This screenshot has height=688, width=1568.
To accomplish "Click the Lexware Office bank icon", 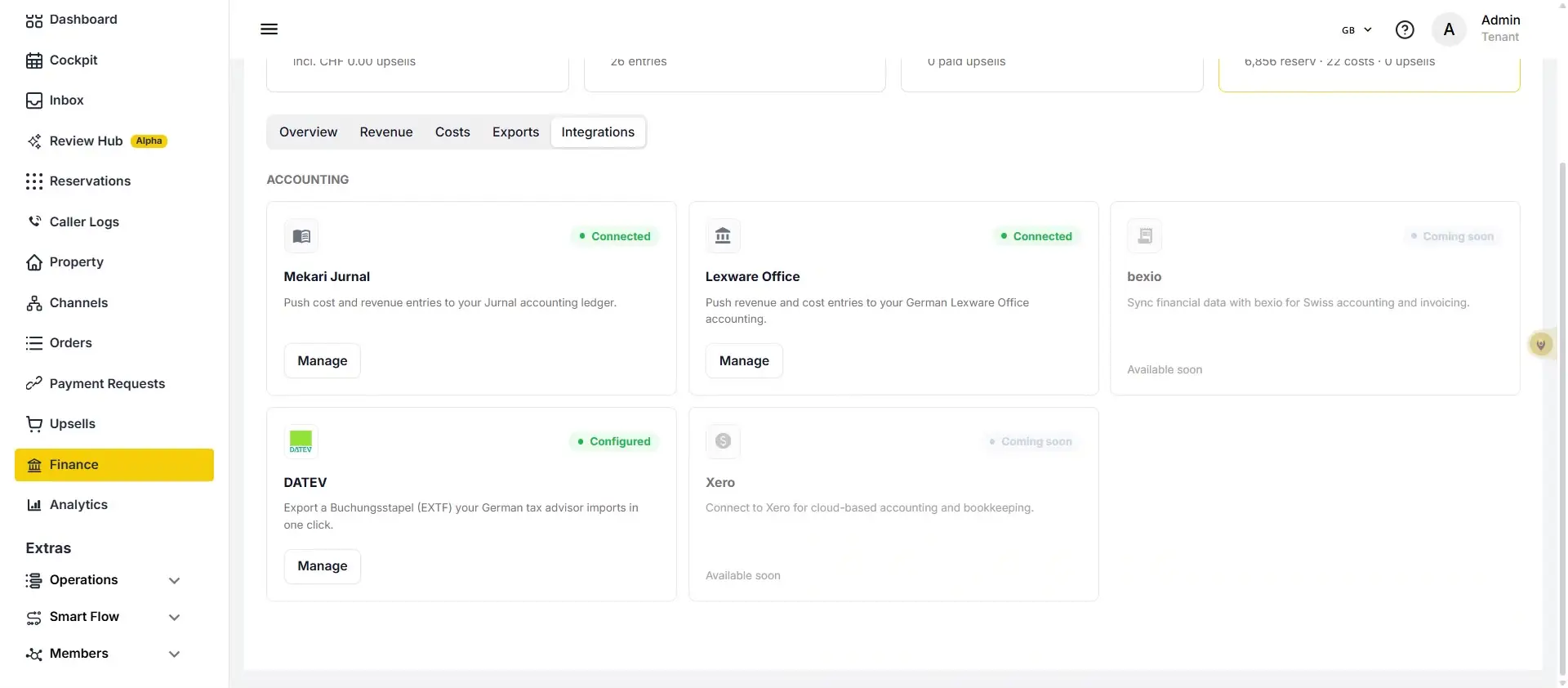I will (x=723, y=236).
